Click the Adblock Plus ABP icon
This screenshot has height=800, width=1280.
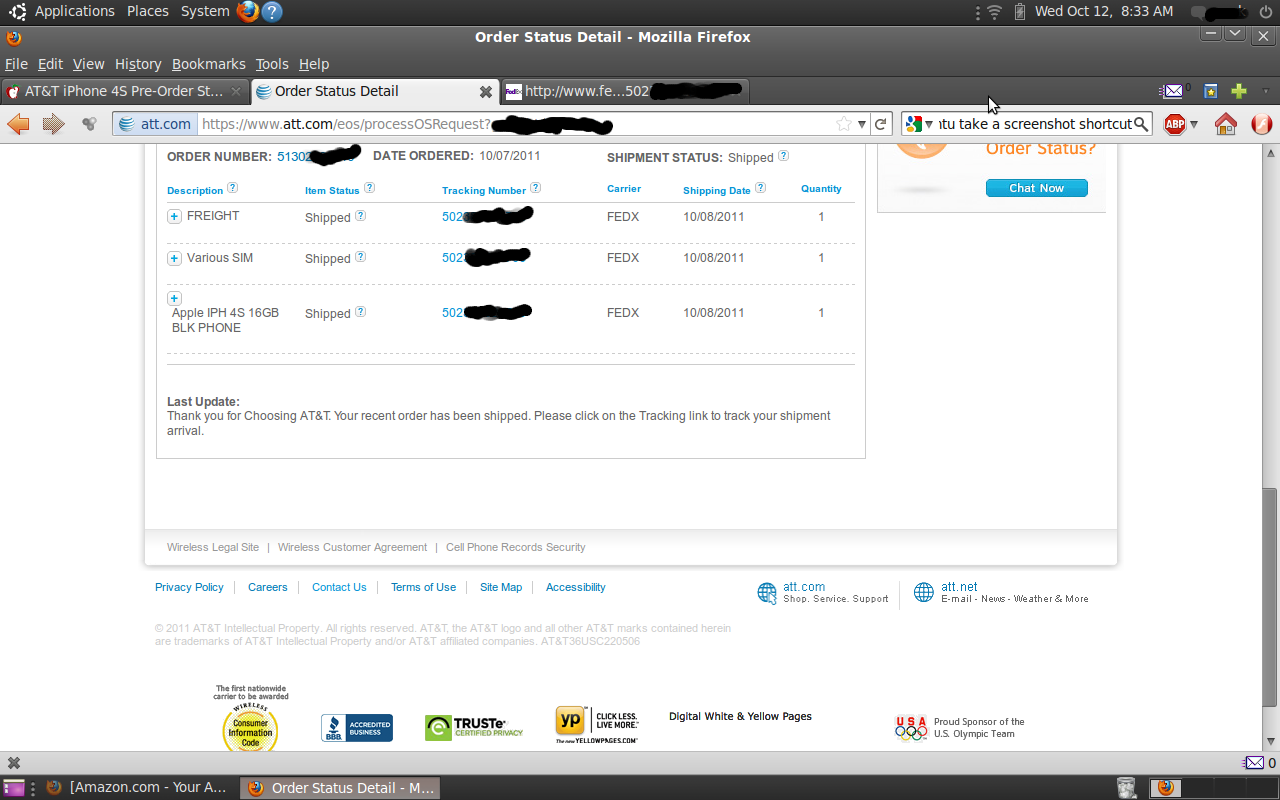[1174, 124]
